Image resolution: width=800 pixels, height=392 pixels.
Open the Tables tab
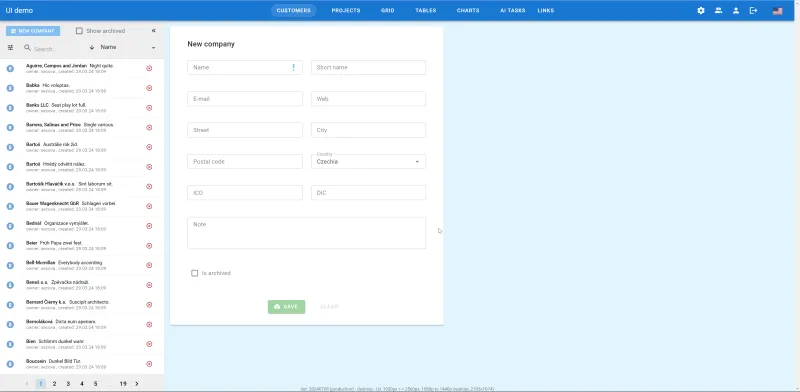426,10
